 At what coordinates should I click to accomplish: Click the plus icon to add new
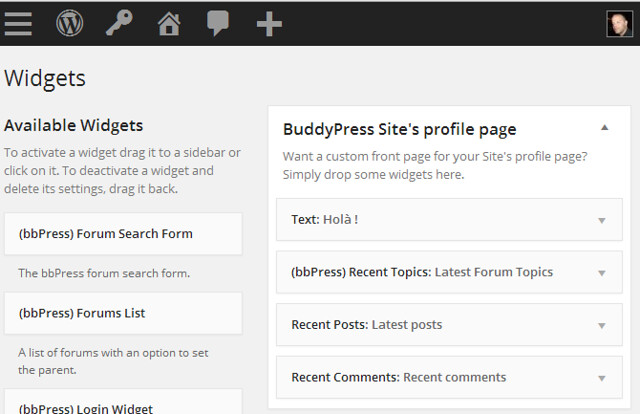click(269, 24)
